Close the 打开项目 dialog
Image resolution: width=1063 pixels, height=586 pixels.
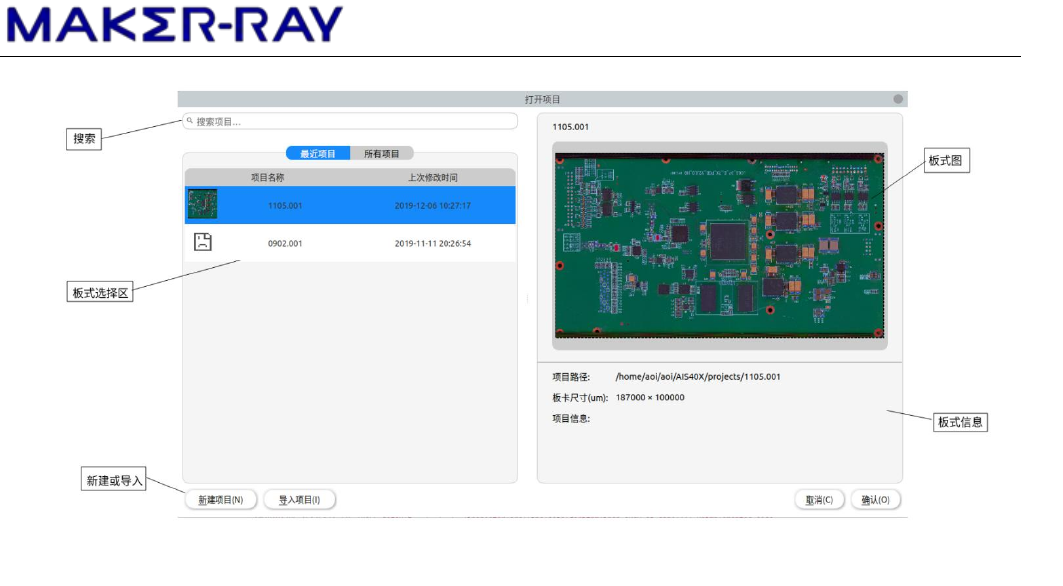coord(898,99)
